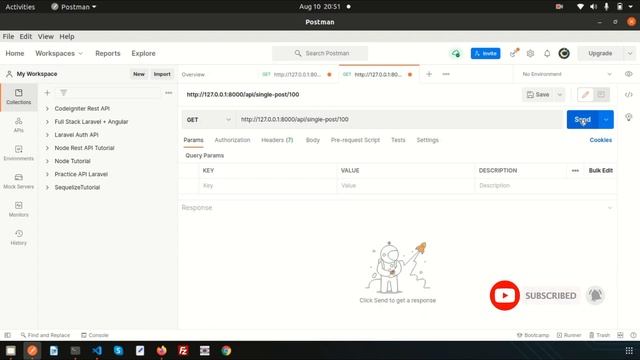Image resolution: width=640 pixels, height=360 pixels.
Task: Open the code snippet panel icon
Action: pyautogui.click(x=629, y=95)
